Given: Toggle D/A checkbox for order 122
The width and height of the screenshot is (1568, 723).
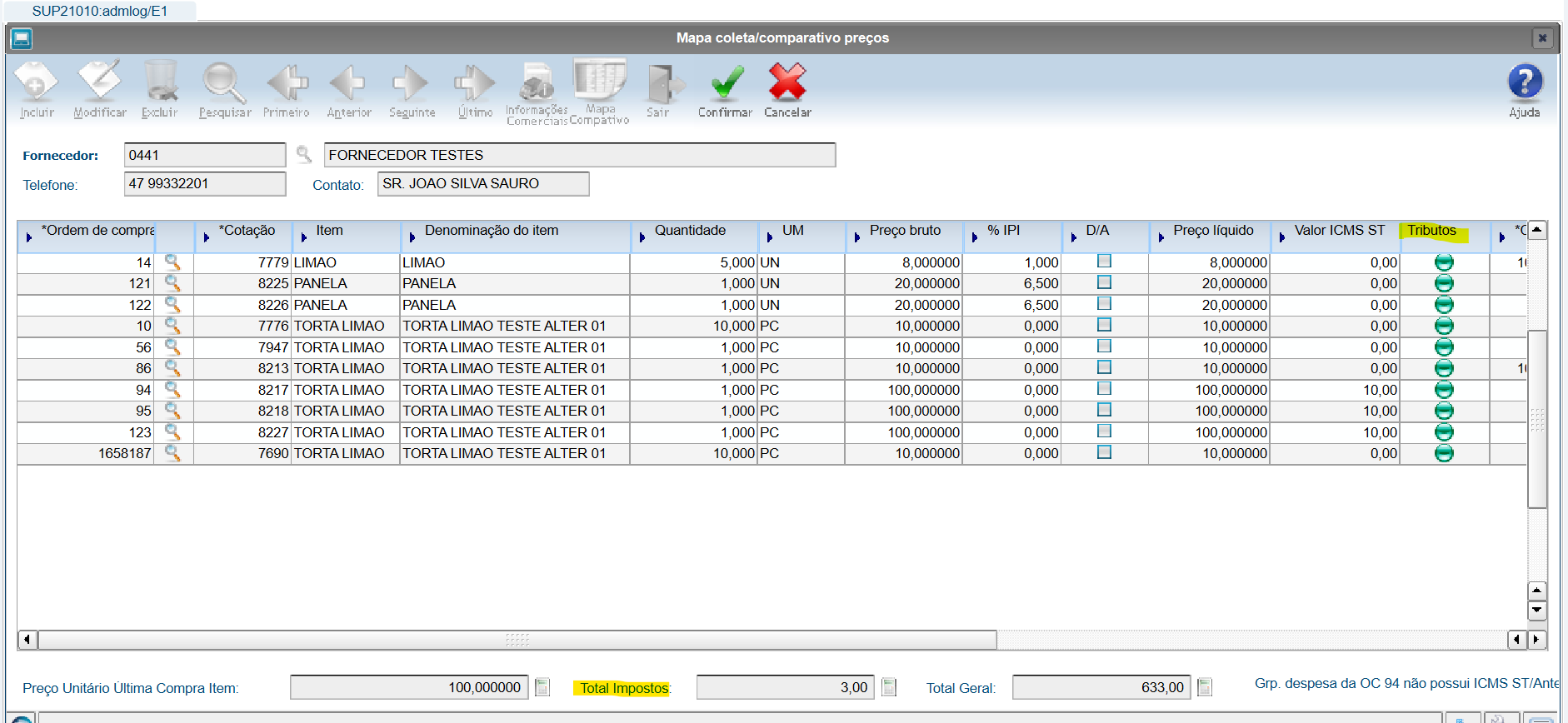Looking at the screenshot, I should click(1104, 304).
